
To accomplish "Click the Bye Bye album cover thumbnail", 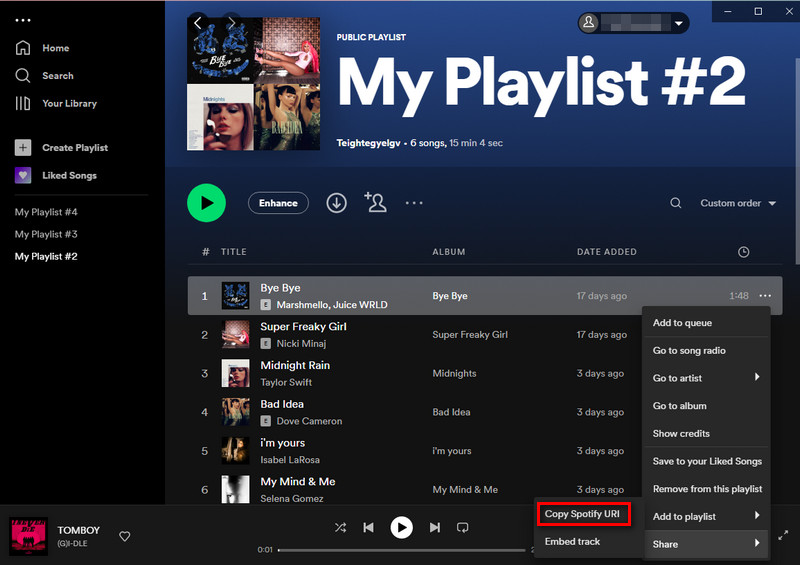I will (235, 296).
